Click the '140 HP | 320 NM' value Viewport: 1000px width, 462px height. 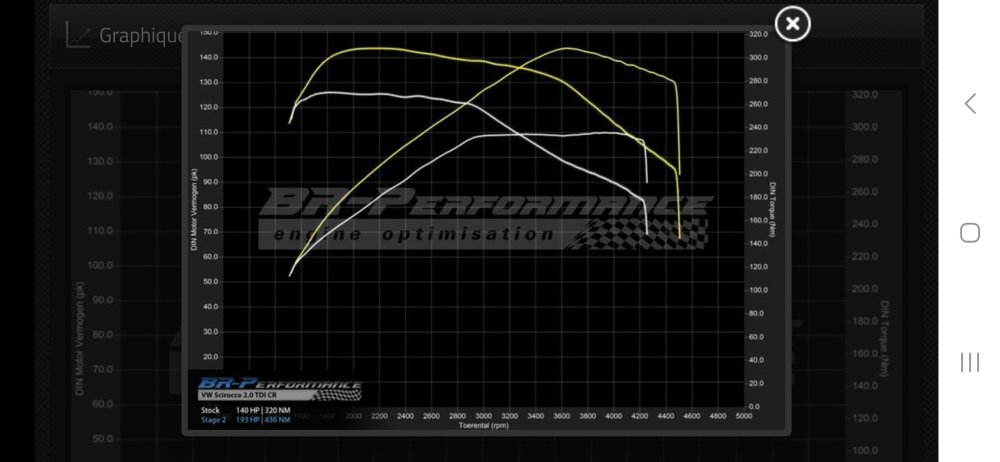[263, 410]
